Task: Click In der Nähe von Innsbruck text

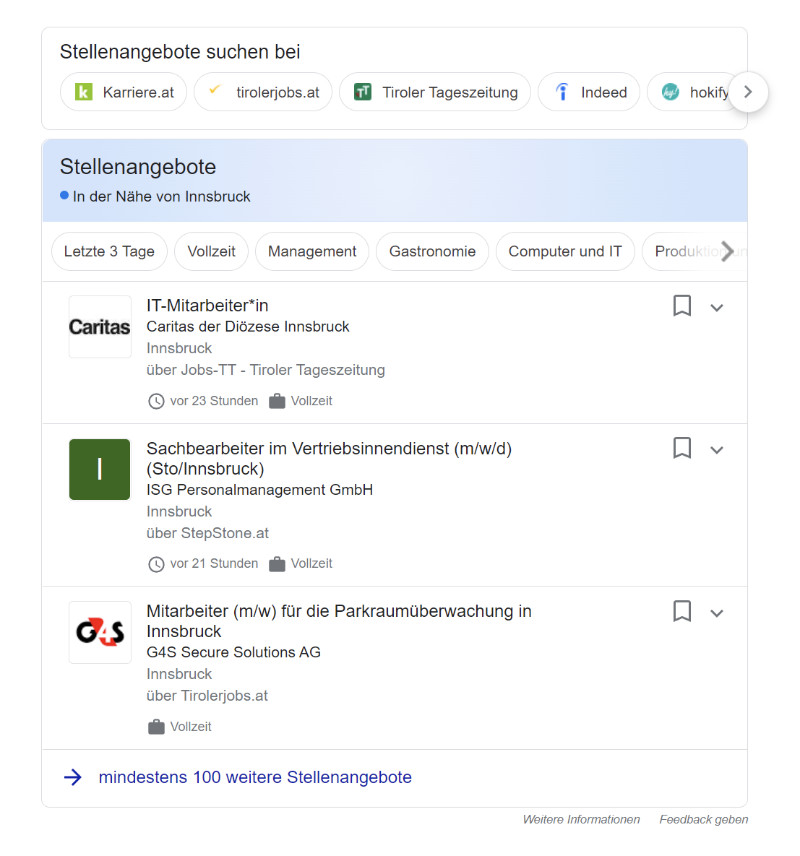Action: tap(161, 196)
